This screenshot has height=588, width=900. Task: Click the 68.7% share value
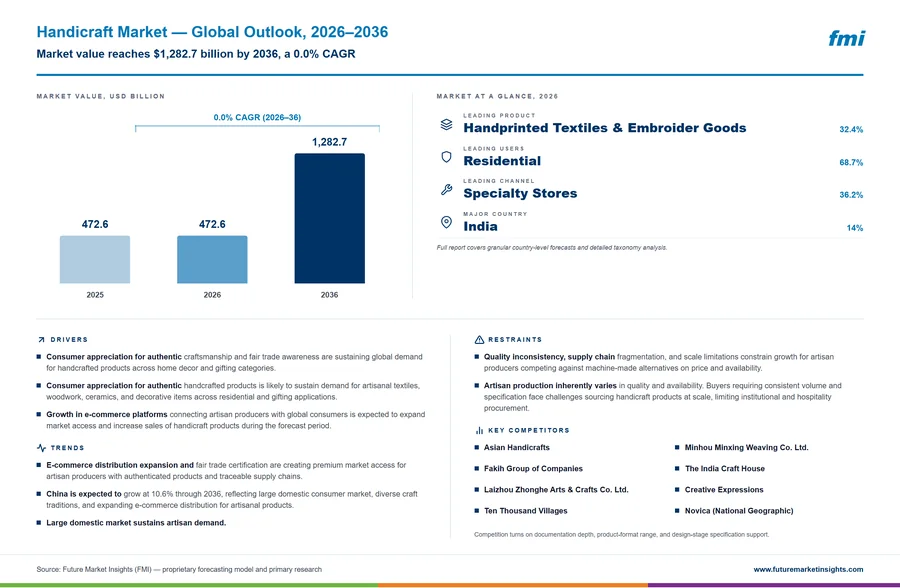click(x=851, y=163)
